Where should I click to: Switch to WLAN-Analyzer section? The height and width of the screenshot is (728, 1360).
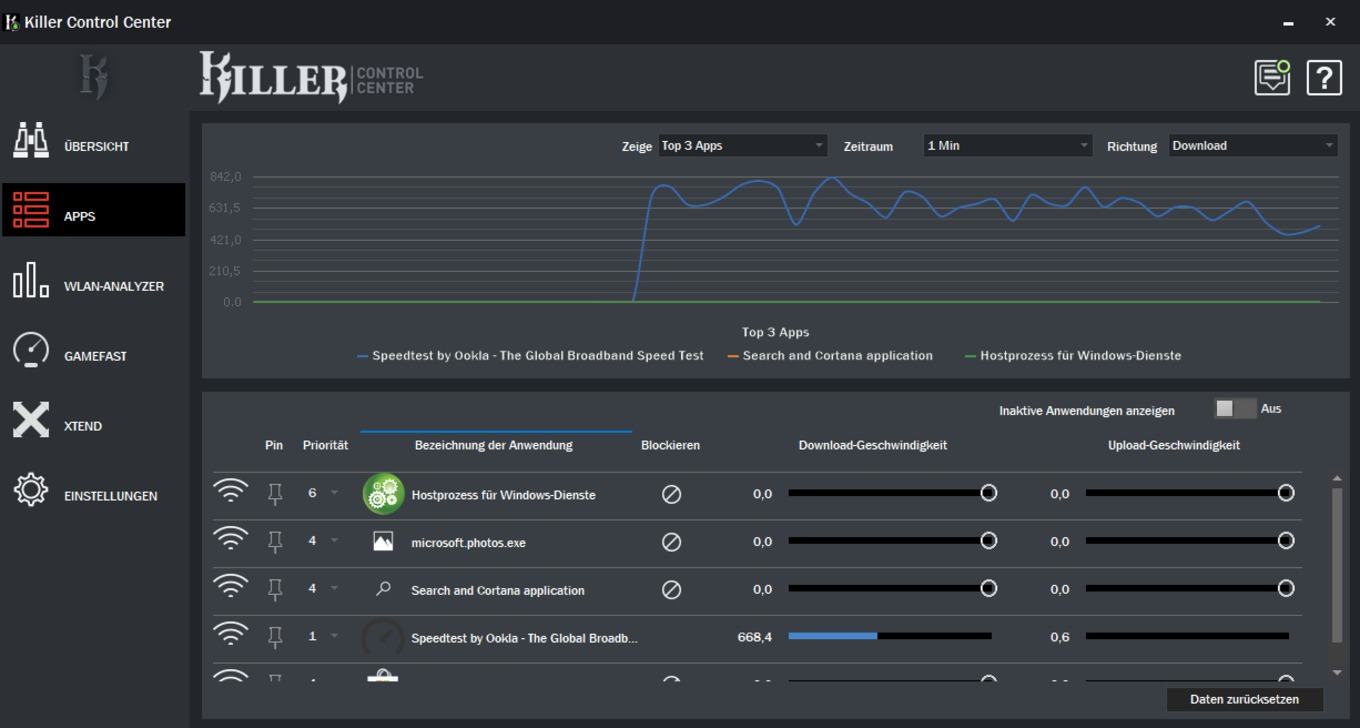click(x=114, y=286)
